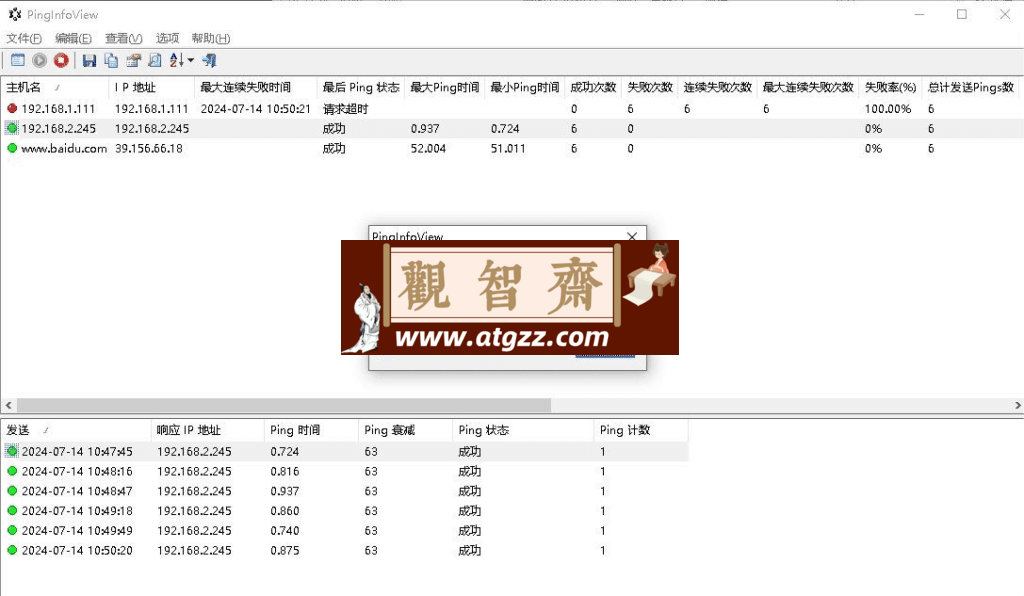The image size is (1024, 596).
Task: Sort lower pane by Ping 状态 header
Action: pos(523,430)
